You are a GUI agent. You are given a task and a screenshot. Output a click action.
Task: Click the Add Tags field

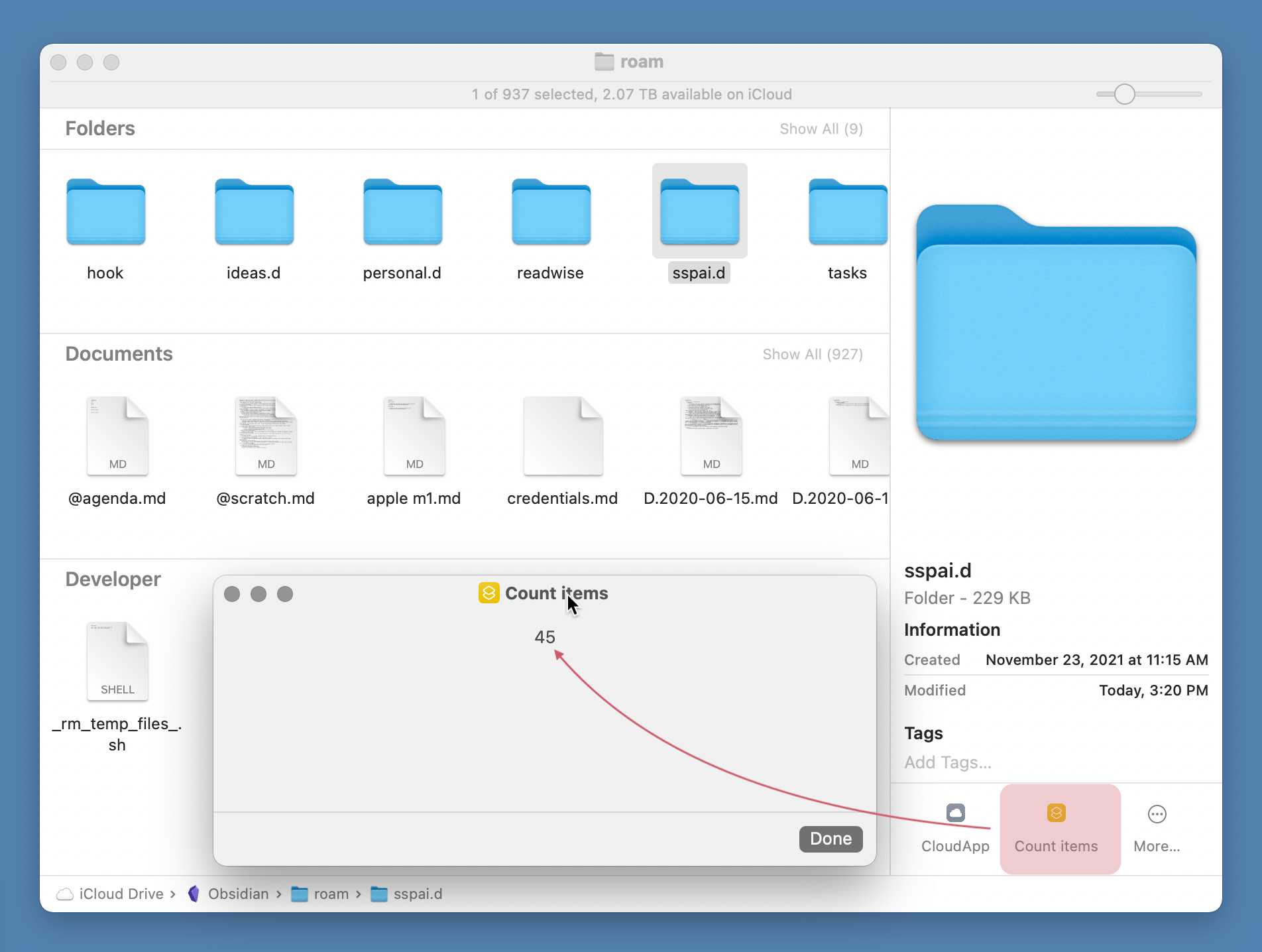tap(948, 762)
